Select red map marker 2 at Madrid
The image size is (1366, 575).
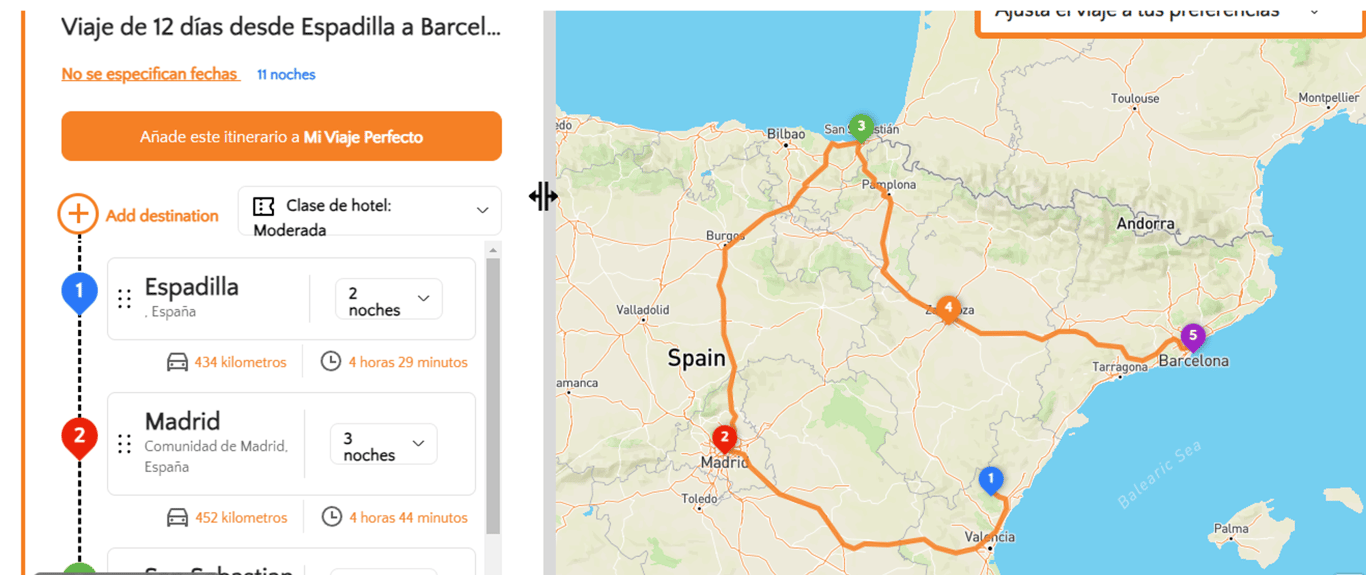point(724,439)
